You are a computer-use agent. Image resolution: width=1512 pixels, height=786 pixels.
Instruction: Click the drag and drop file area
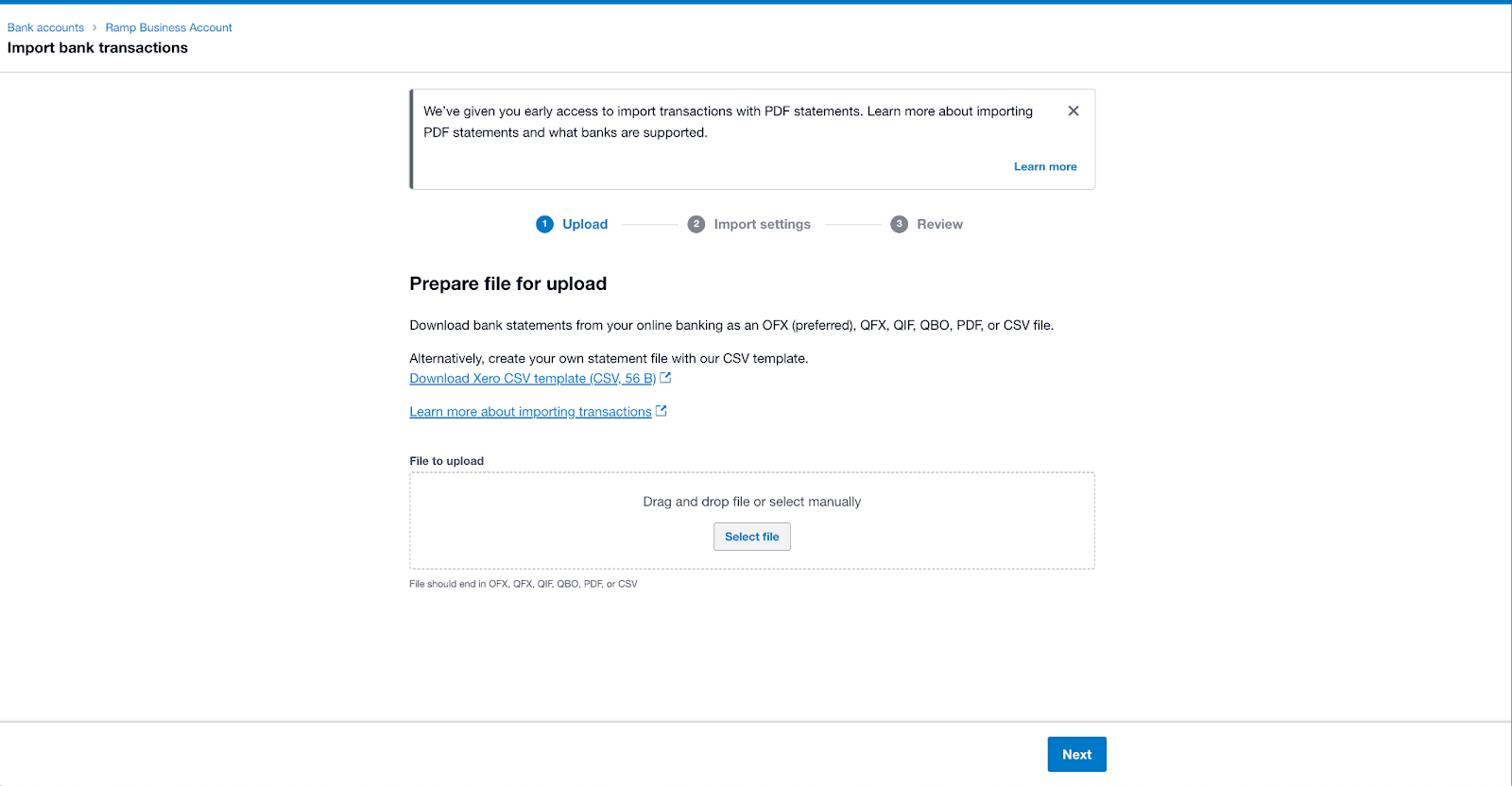pos(752,521)
